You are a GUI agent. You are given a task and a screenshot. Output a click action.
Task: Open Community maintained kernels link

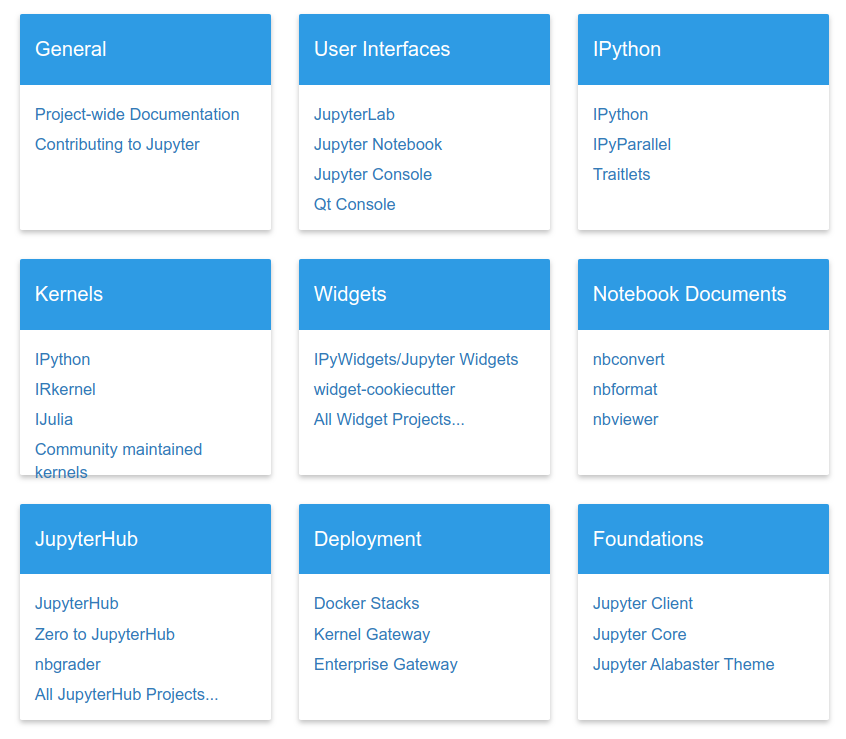118,461
